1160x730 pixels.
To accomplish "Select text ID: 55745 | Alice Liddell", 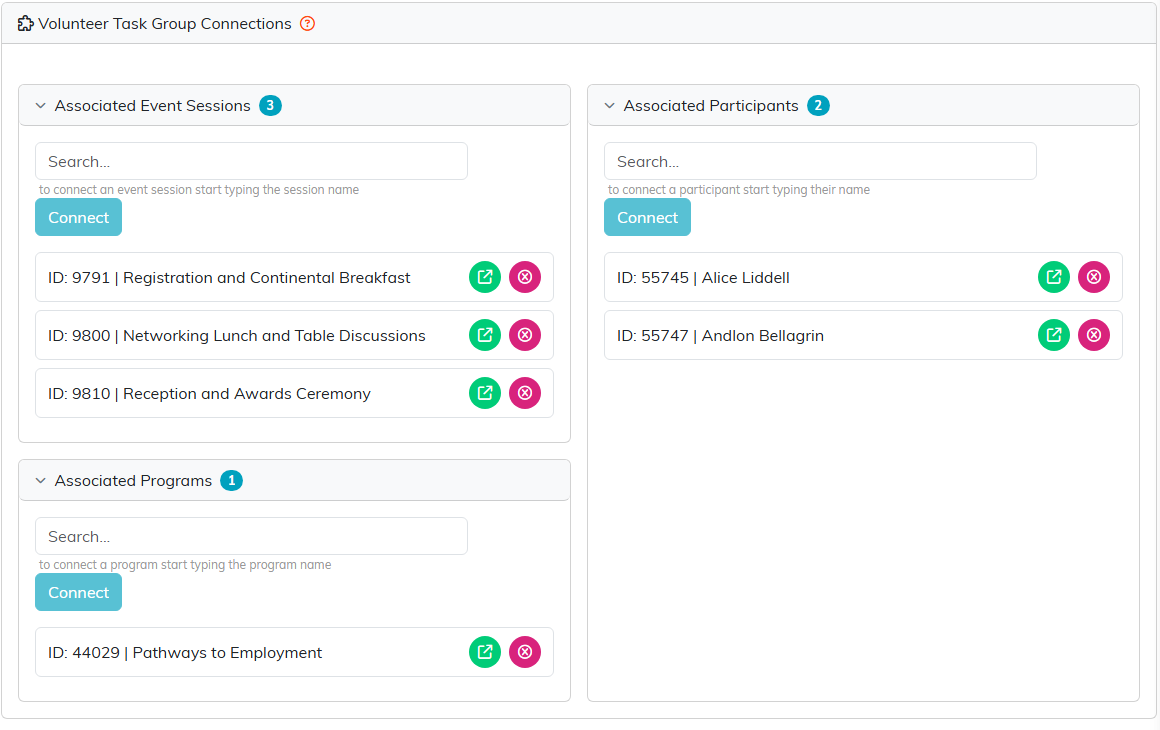I will pyautogui.click(x=704, y=278).
